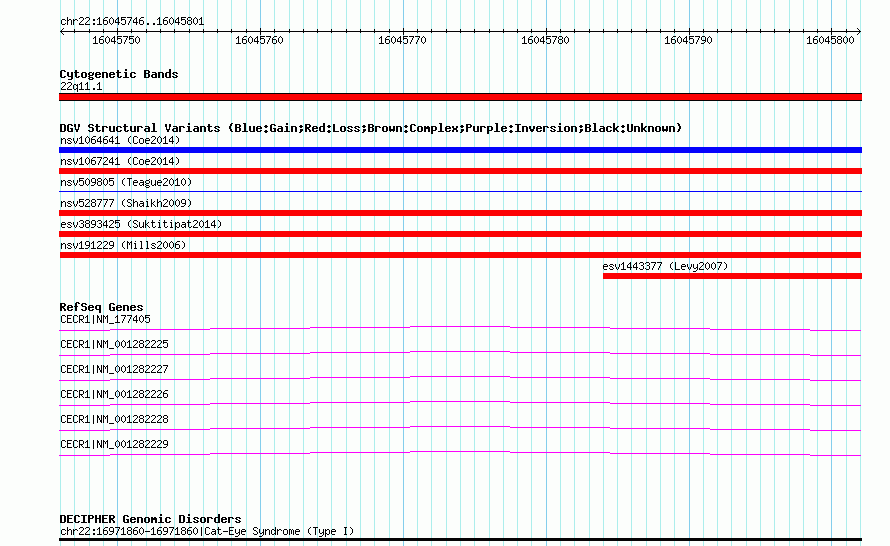Click the blue gain bar for nsv1064641
This screenshot has width=890, height=546.
tap(460, 150)
